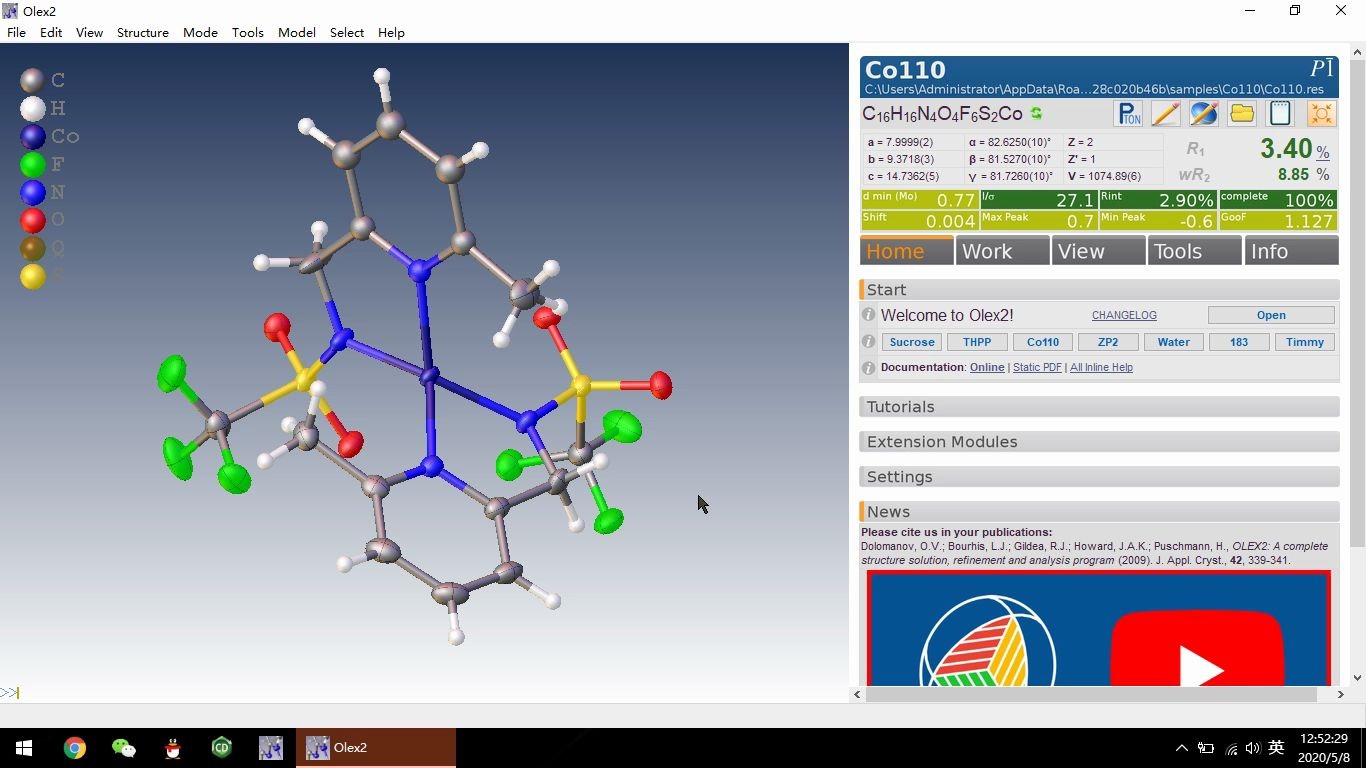Click the notepad icon in Olex2 panel
This screenshot has width=1366, height=768.
click(x=1280, y=114)
